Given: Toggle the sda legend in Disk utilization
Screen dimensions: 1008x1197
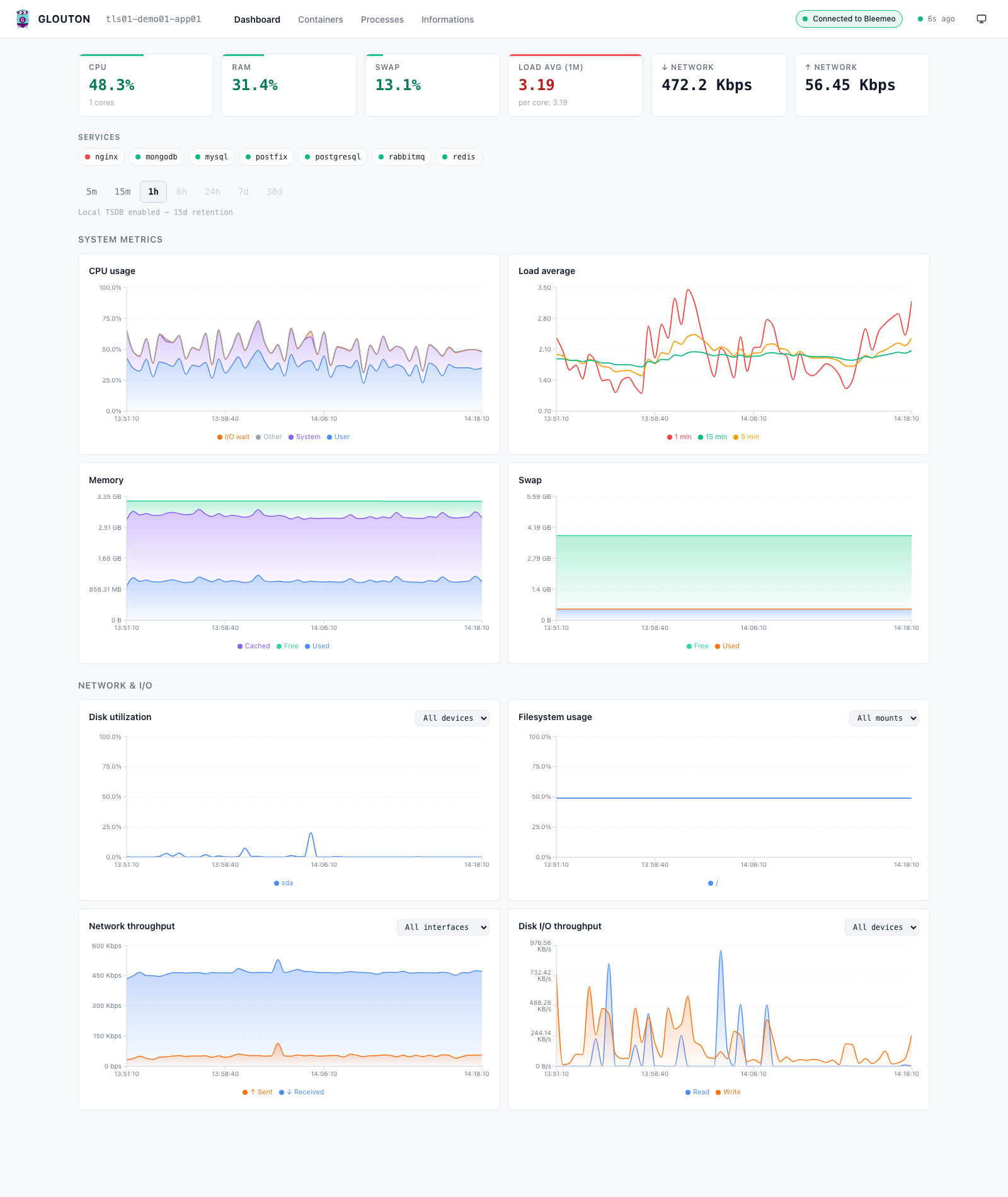Looking at the screenshot, I should point(283,883).
